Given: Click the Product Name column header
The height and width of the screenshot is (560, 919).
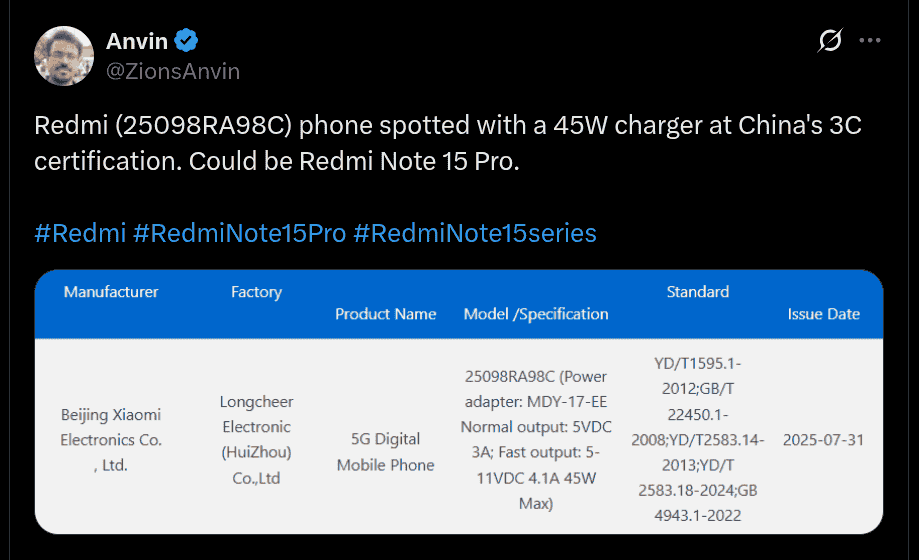Looking at the screenshot, I should point(385,314).
